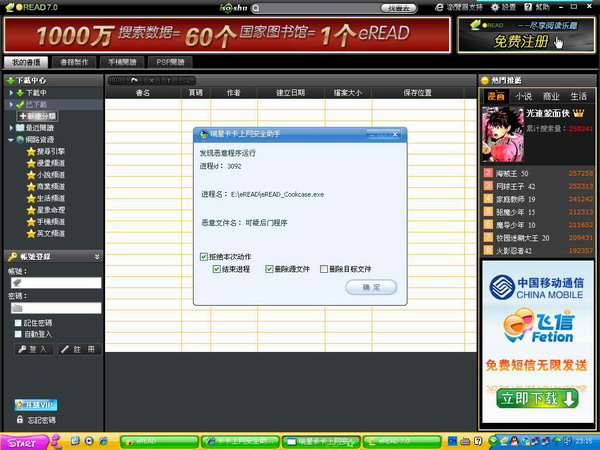Check the 自動登入 checkbox
The height and width of the screenshot is (450, 600).
tap(18, 334)
